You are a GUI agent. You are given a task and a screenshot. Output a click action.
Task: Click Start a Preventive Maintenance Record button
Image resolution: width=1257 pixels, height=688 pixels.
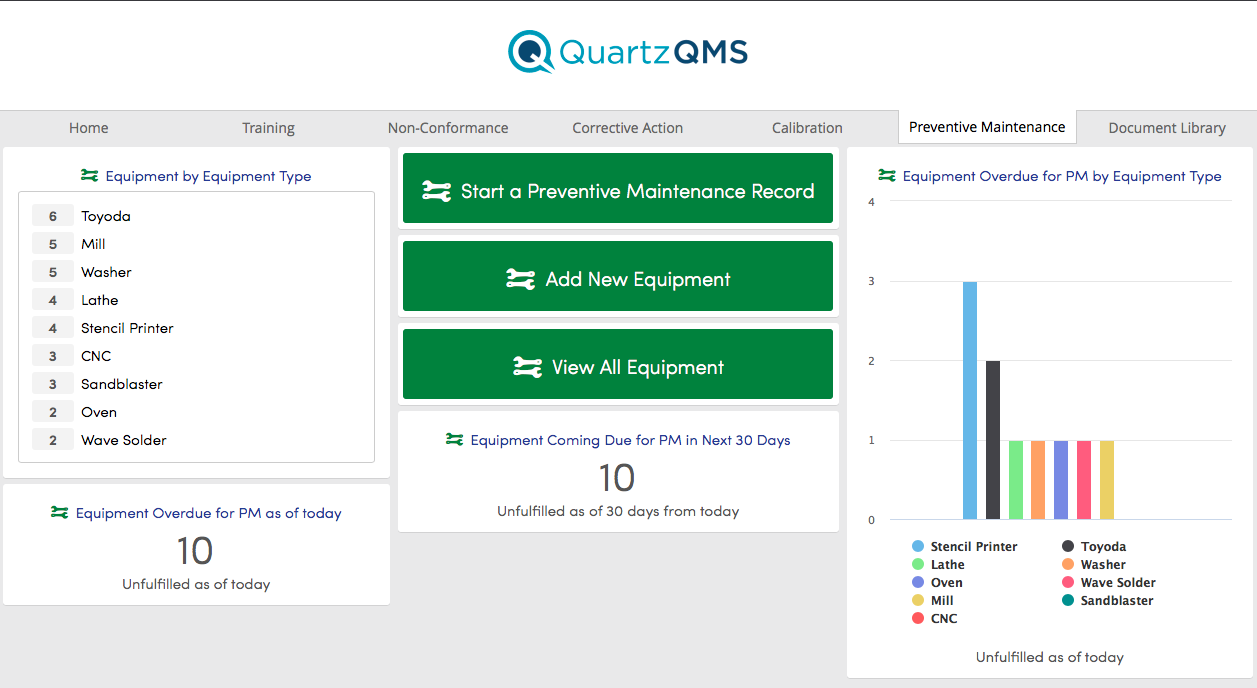point(618,188)
